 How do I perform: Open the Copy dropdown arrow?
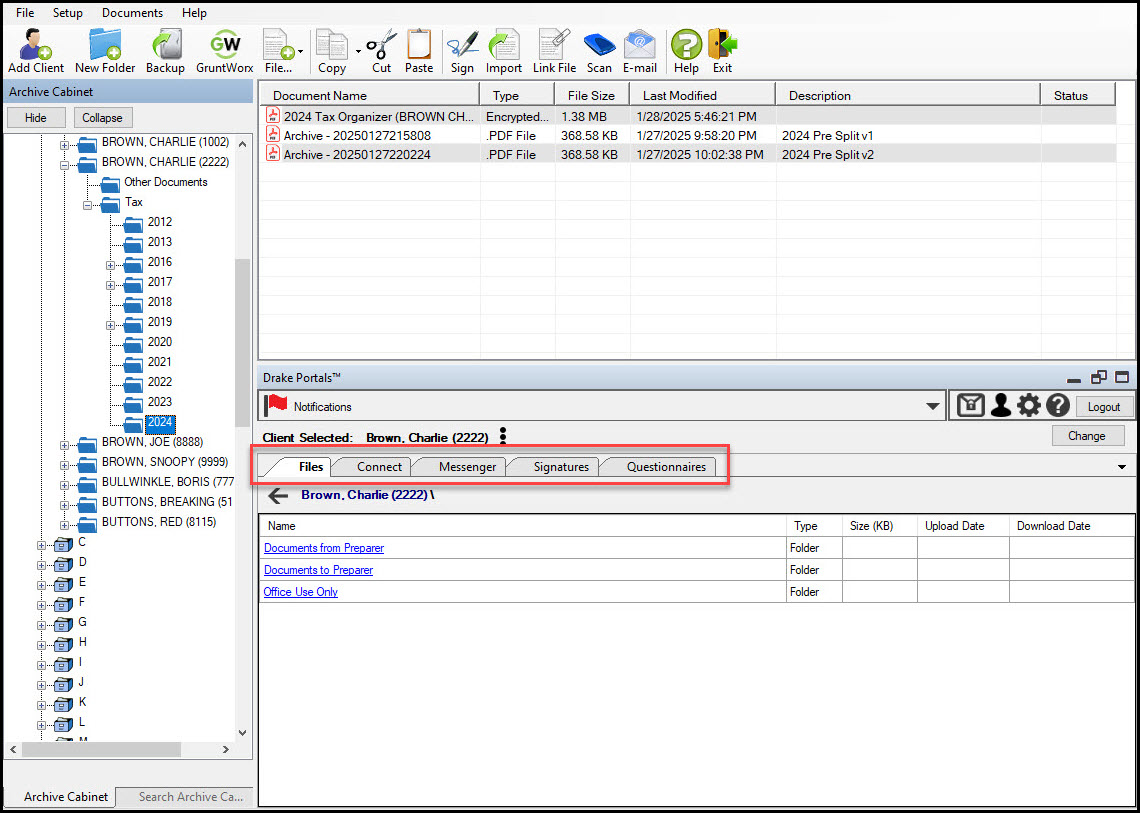(x=358, y=52)
